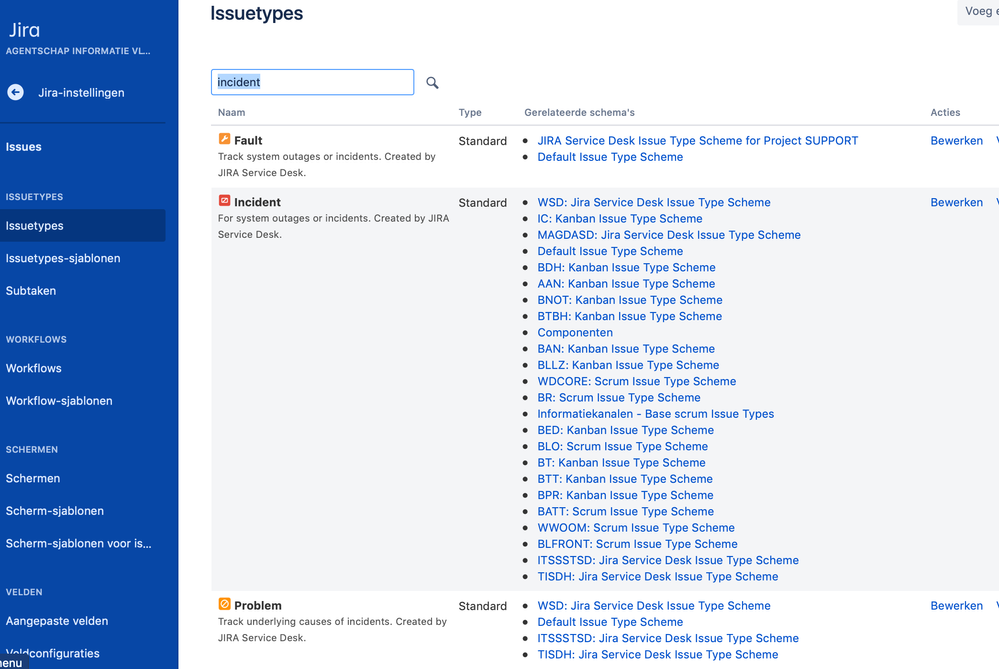The image size is (999, 669).
Task: Click Bewerken for the Problem row
Action: [956, 606]
